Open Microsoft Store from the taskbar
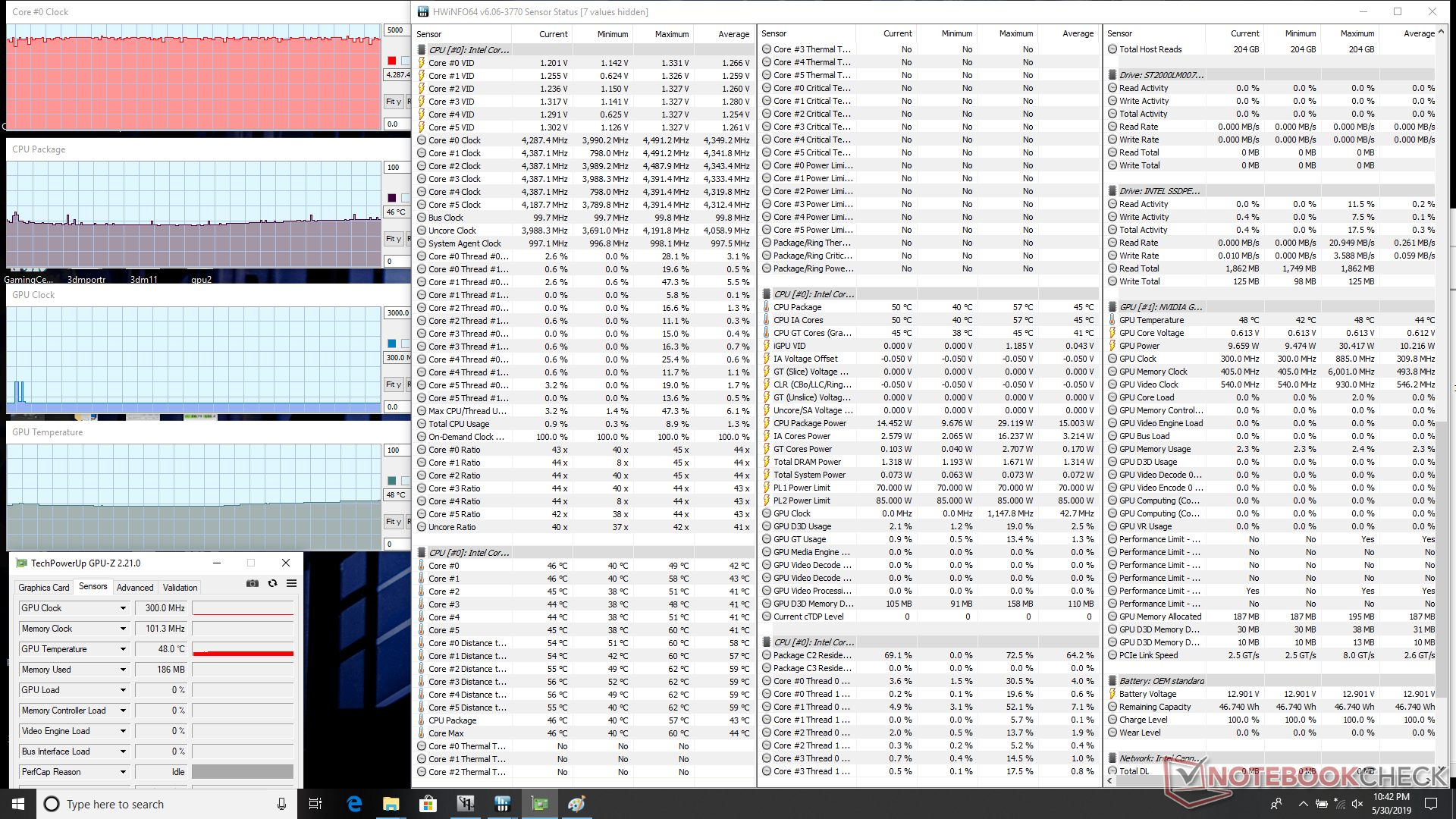 pos(428,804)
